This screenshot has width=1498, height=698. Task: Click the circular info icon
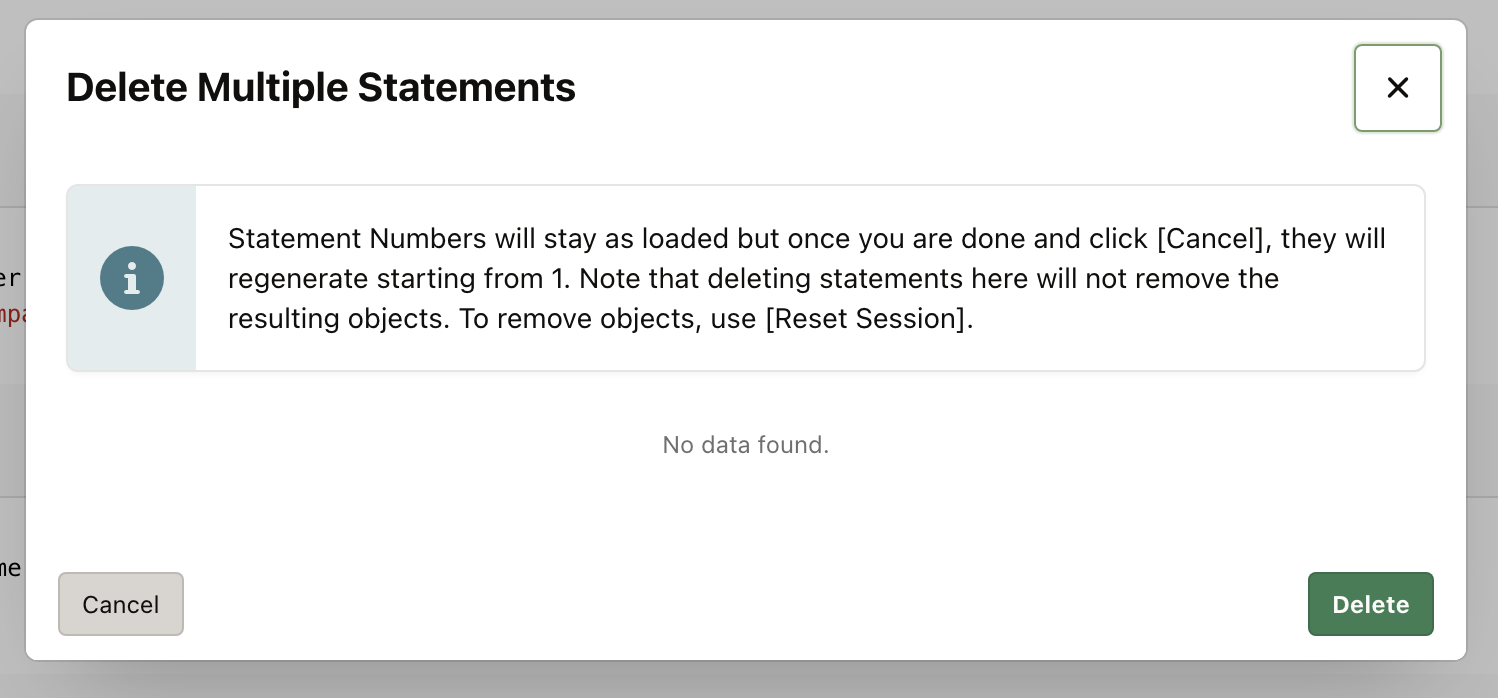pos(131,278)
